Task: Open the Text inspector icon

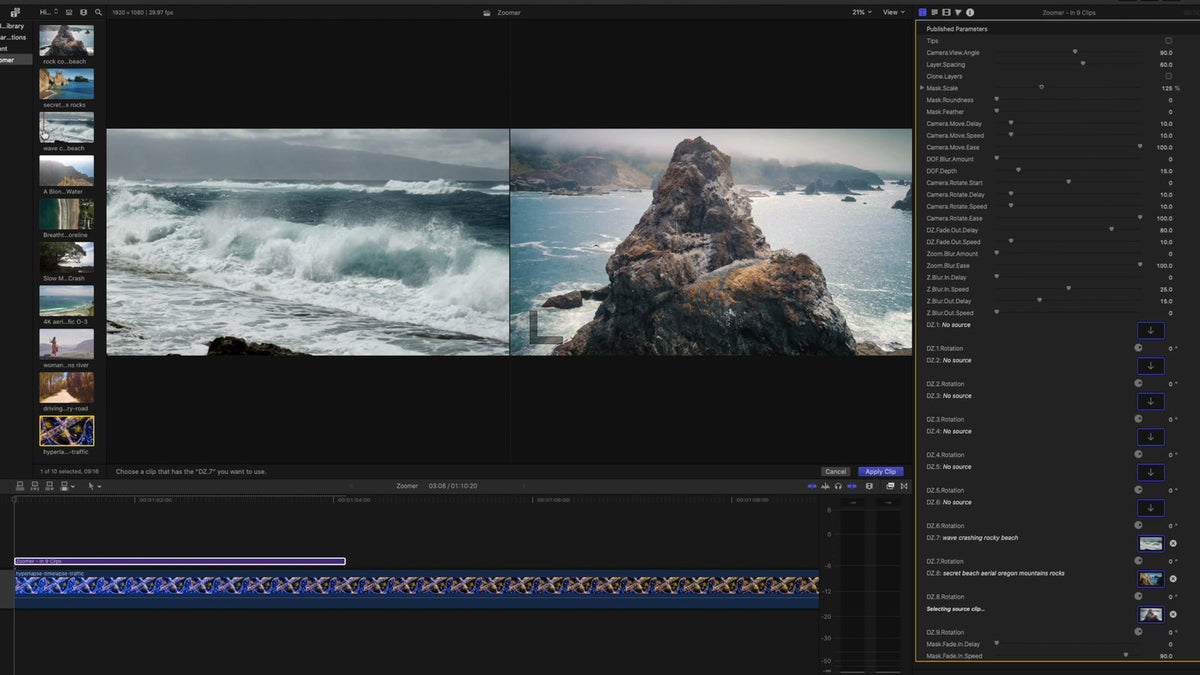Action: tap(934, 12)
